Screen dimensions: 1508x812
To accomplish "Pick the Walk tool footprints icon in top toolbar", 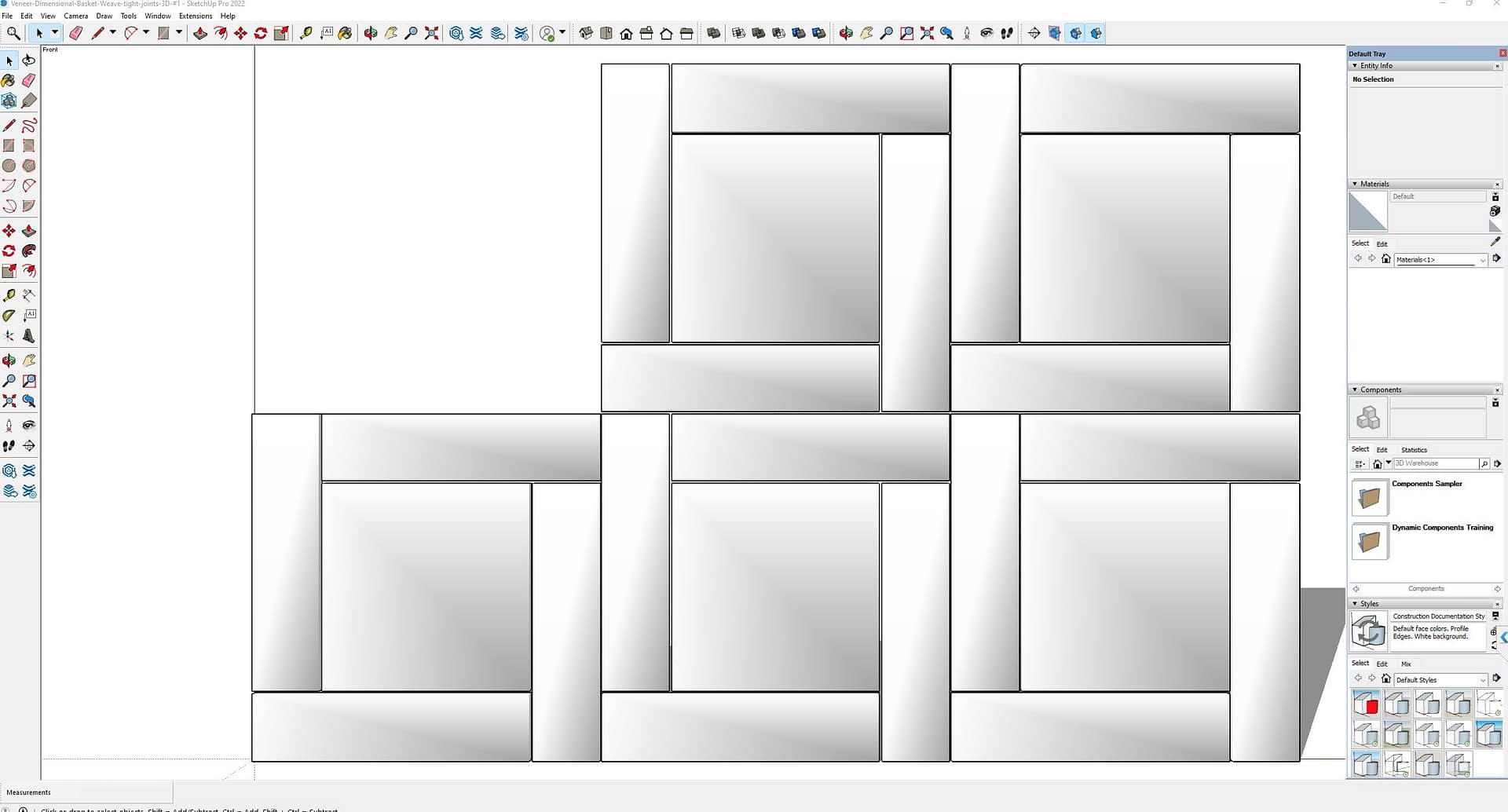I will tap(1007, 33).
